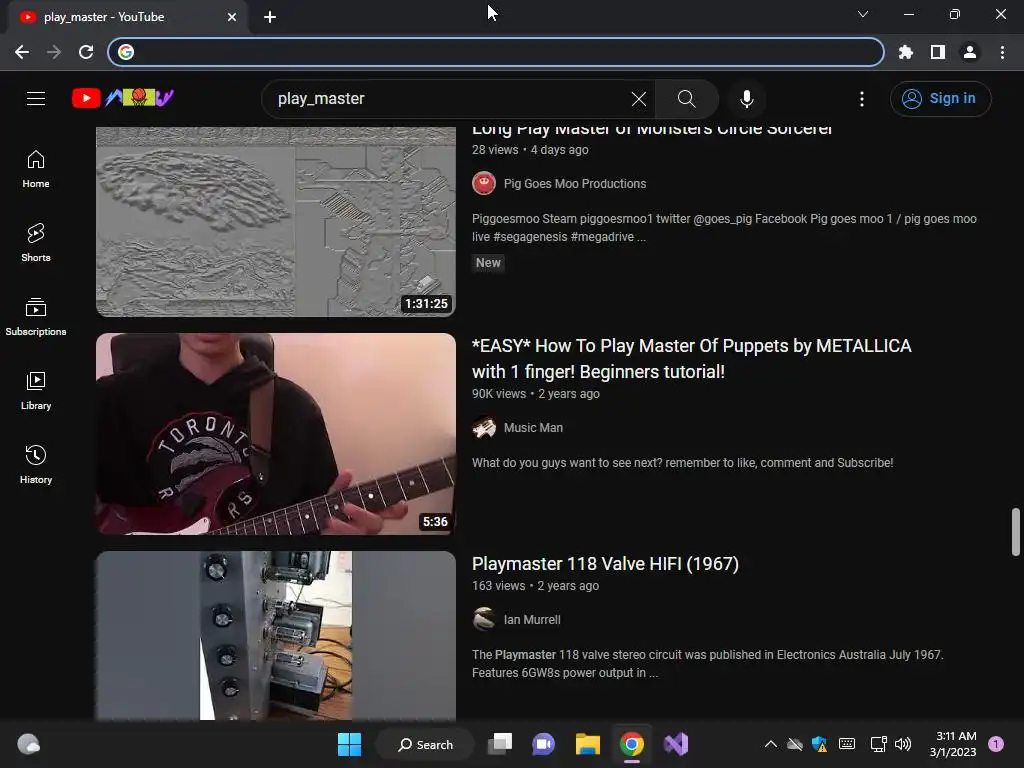
Task: Open Playmaster 118 Valve HIFI (1967) title
Action: pos(605,564)
